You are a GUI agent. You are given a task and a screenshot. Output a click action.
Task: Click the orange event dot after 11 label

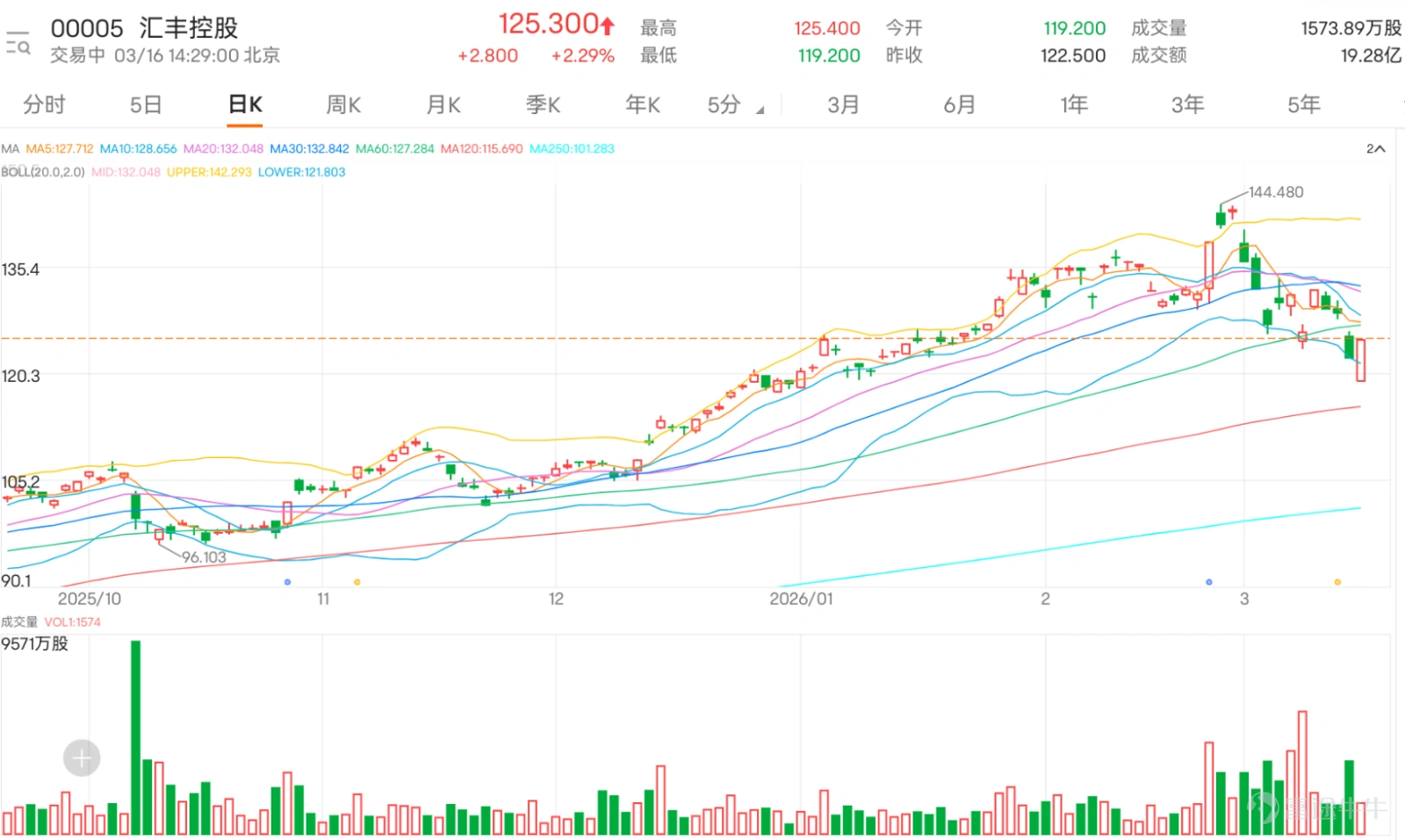[357, 582]
